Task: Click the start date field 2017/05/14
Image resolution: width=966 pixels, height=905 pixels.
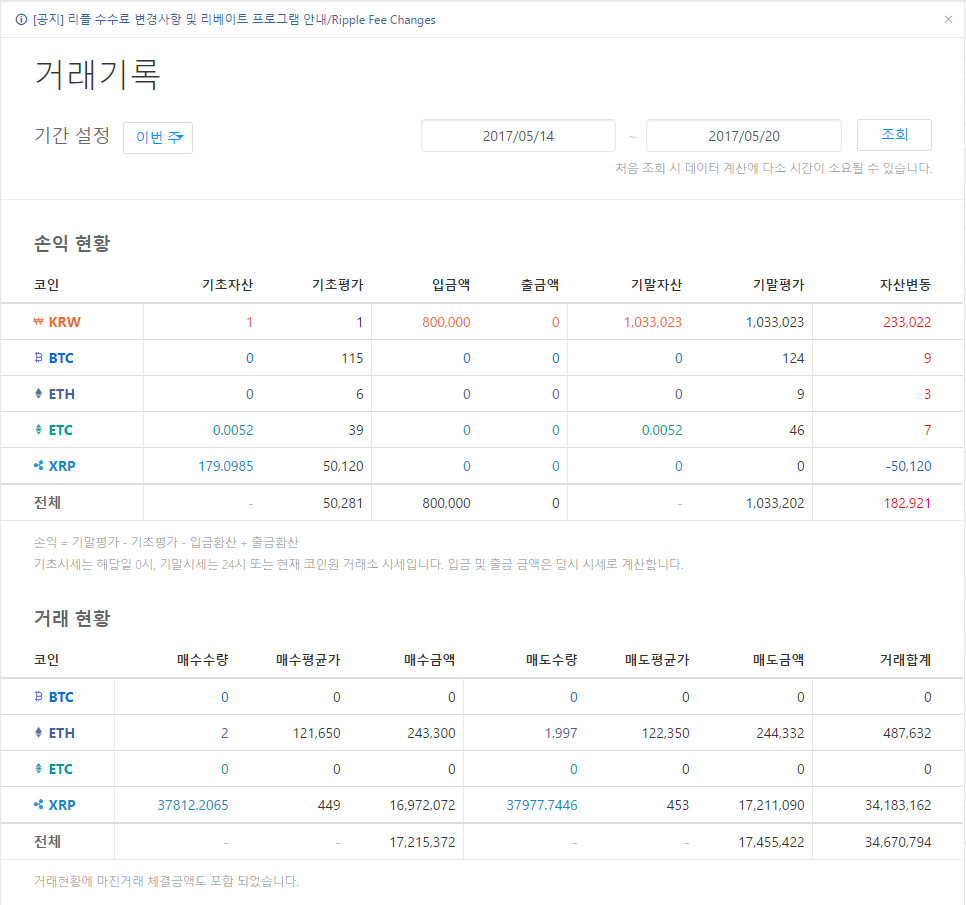Action: (x=518, y=136)
